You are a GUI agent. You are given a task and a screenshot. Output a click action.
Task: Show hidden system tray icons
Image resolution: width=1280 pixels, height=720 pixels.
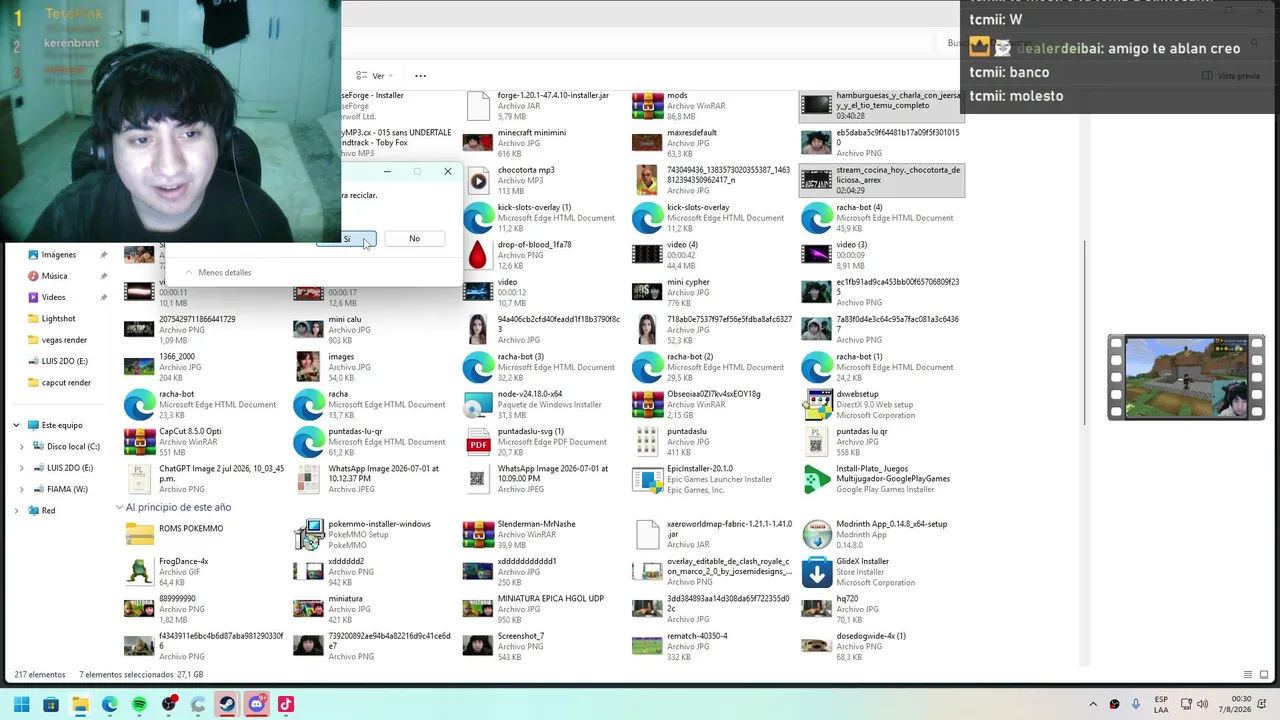coord(1093,704)
